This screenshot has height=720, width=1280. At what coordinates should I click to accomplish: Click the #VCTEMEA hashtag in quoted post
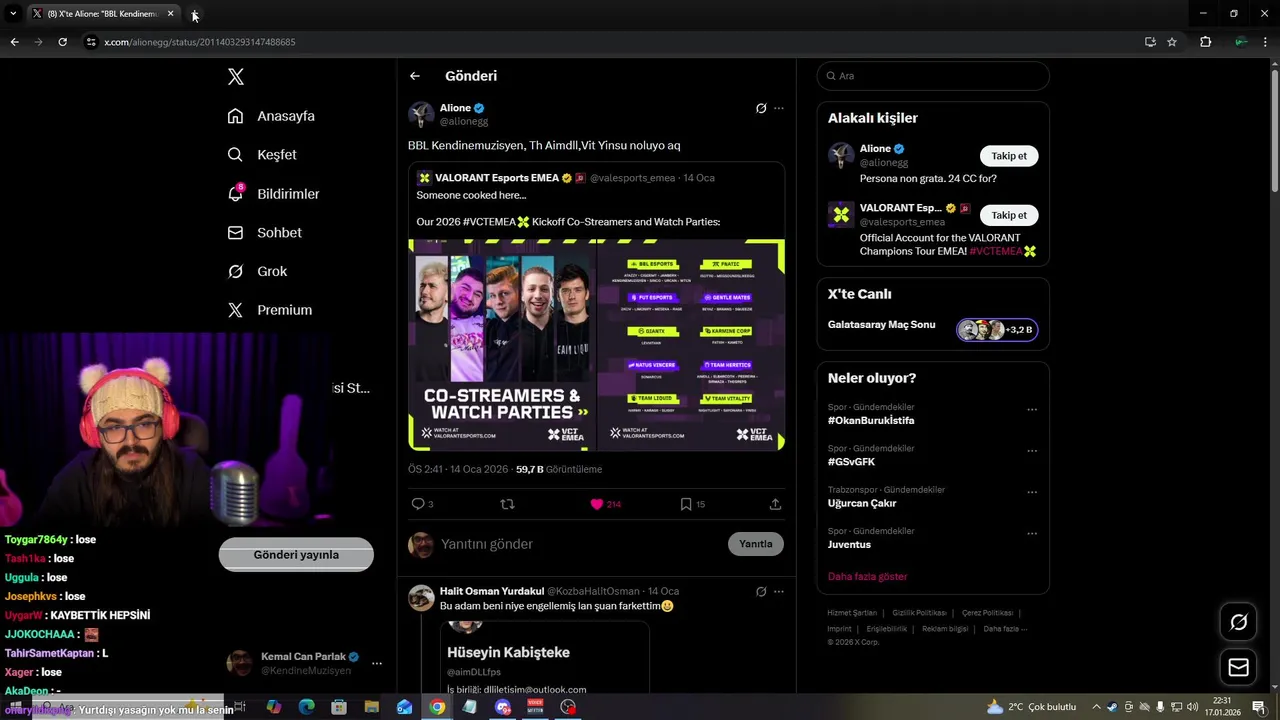point(489,222)
